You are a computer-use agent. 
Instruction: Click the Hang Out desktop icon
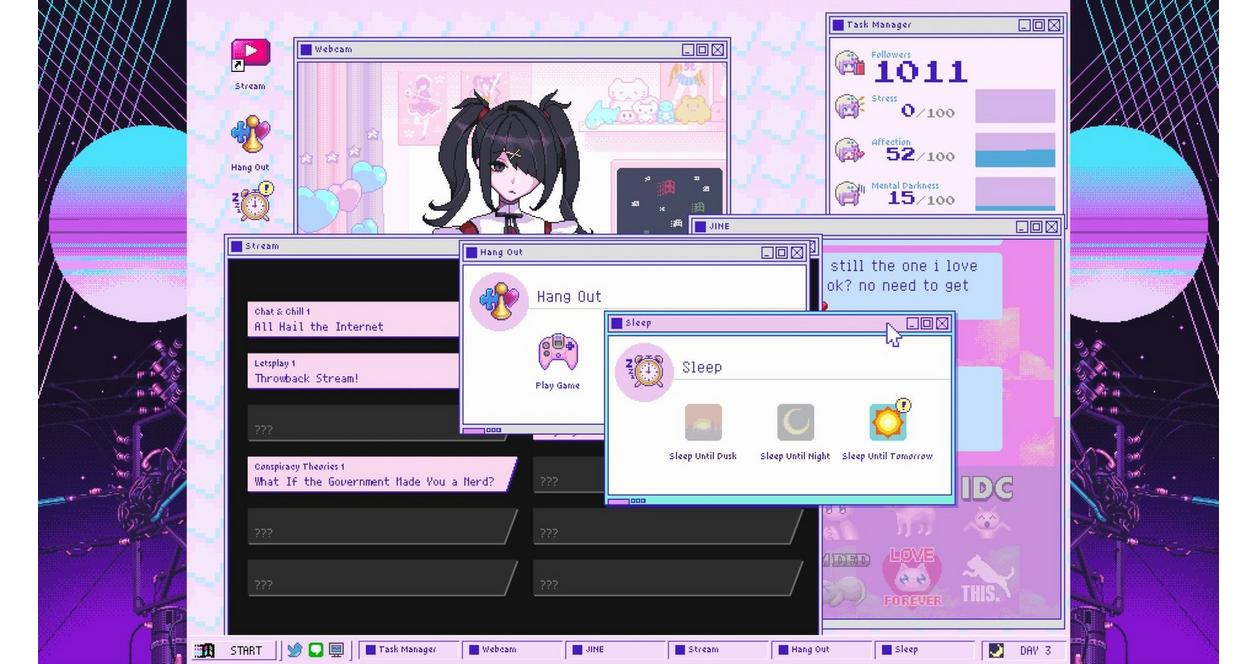[250, 135]
